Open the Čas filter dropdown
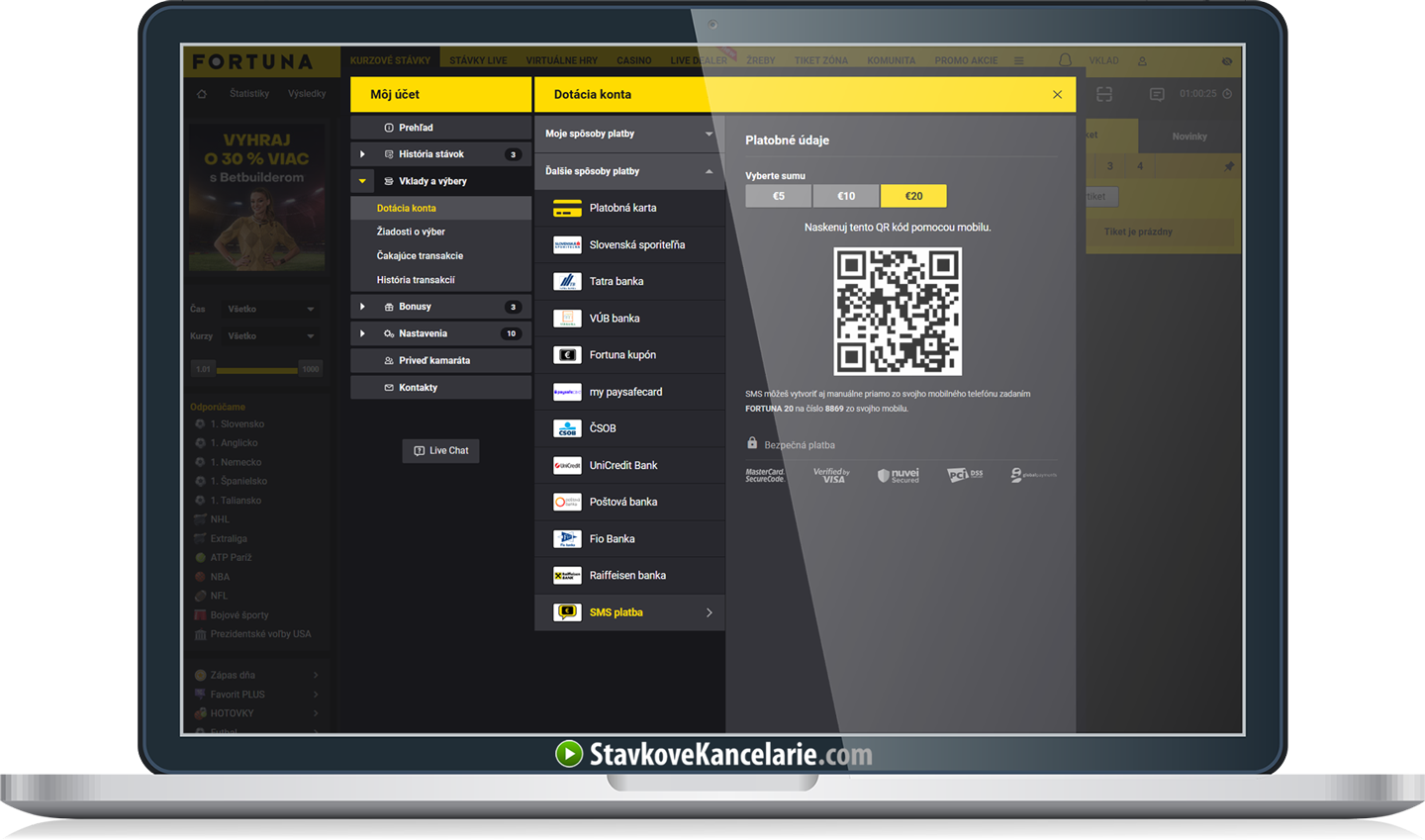This screenshot has height=840, width=1425. [x=270, y=309]
